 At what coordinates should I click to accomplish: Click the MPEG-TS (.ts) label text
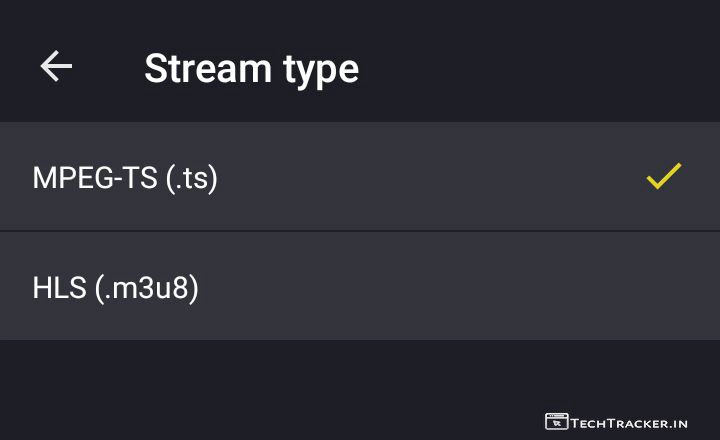point(125,178)
